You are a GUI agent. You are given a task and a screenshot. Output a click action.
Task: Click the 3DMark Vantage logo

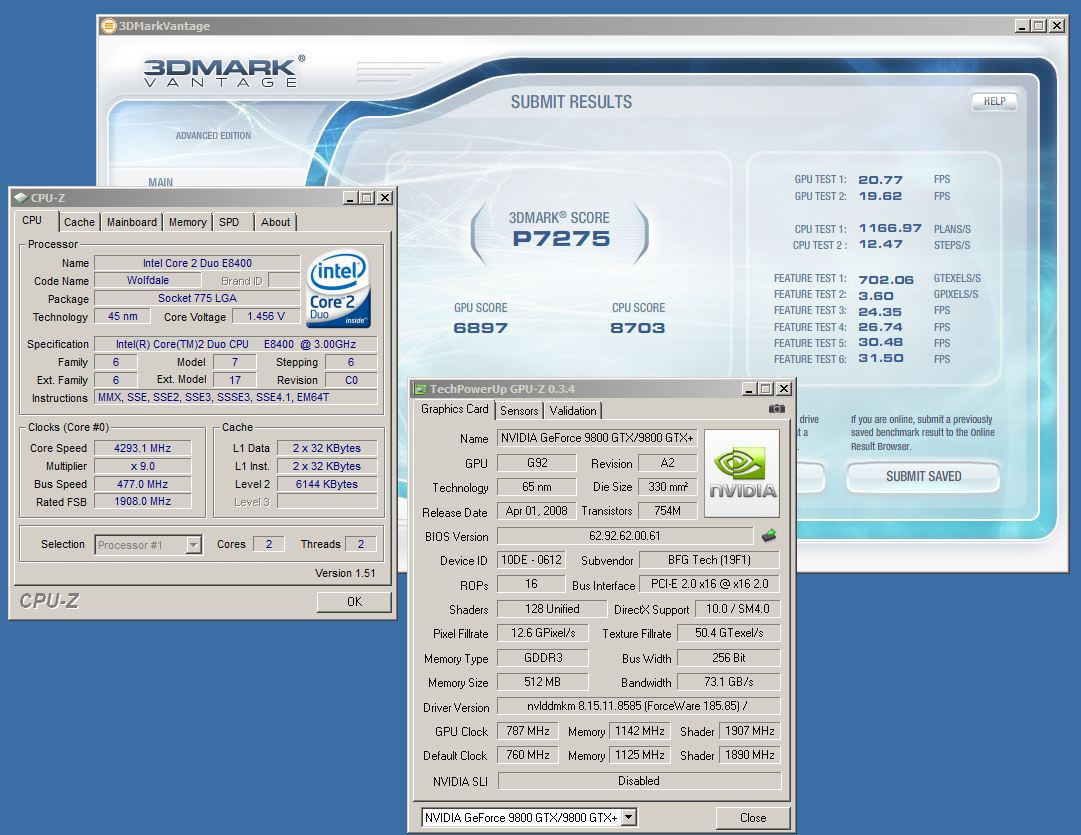(x=224, y=71)
